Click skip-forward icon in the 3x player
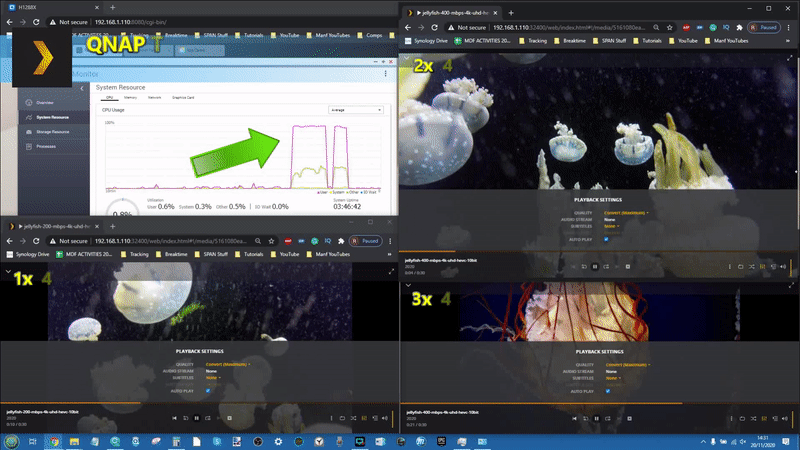 click(608, 418)
